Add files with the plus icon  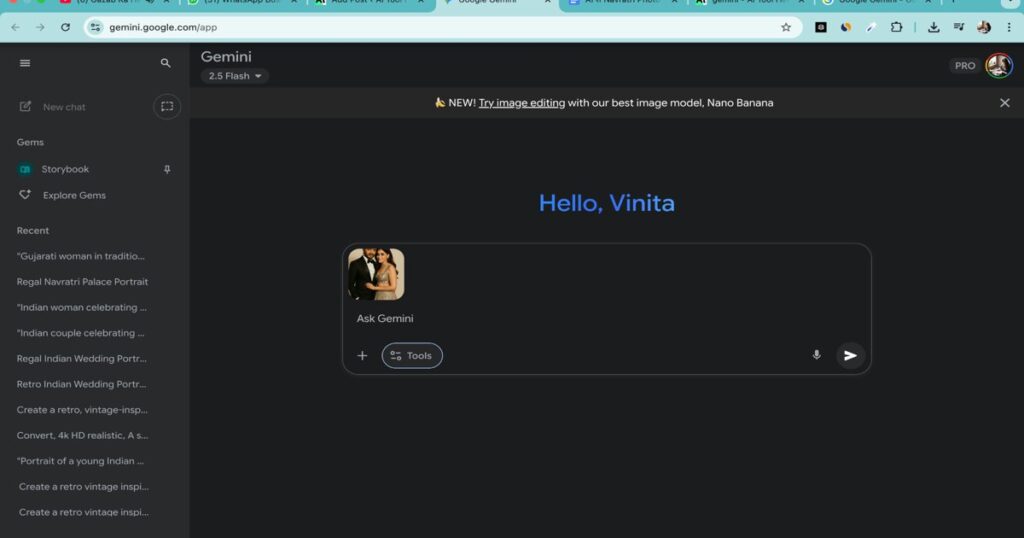coord(362,356)
